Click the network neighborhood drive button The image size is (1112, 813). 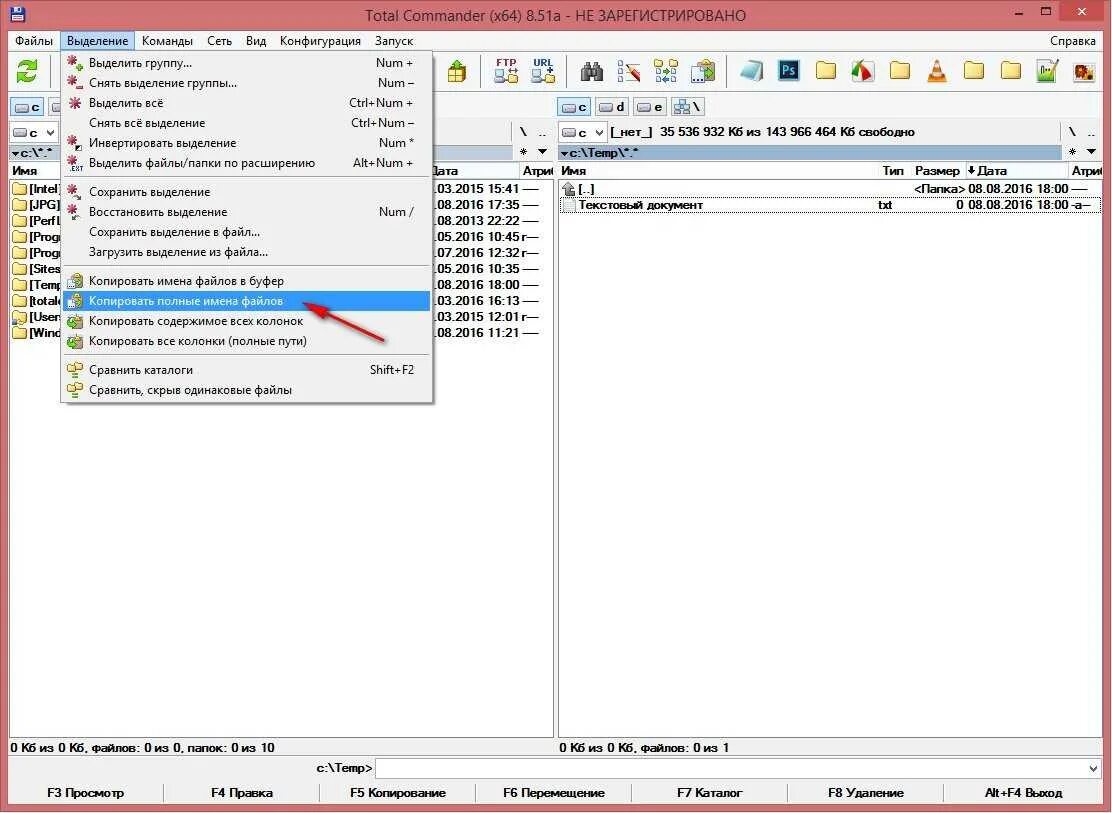687,107
